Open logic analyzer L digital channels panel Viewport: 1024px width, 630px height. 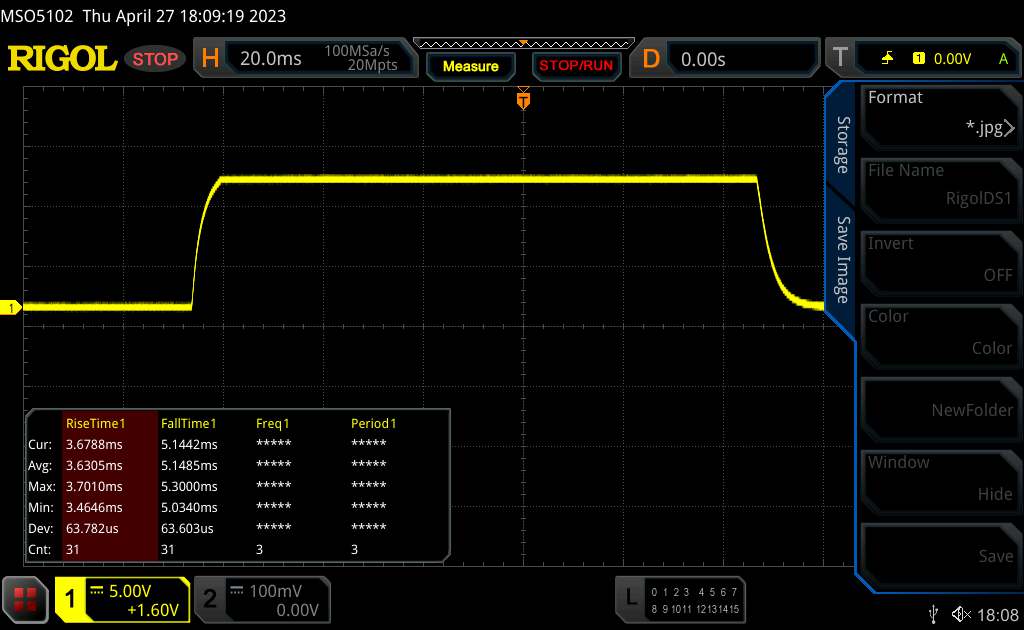[680, 599]
